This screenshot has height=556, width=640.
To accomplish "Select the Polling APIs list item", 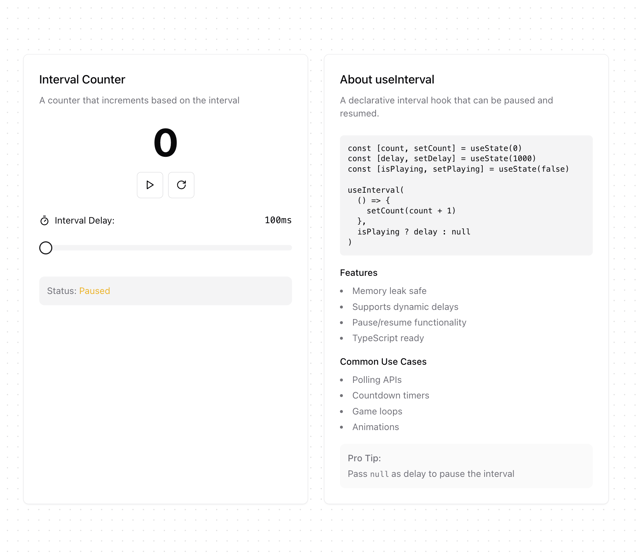I will point(377,380).
